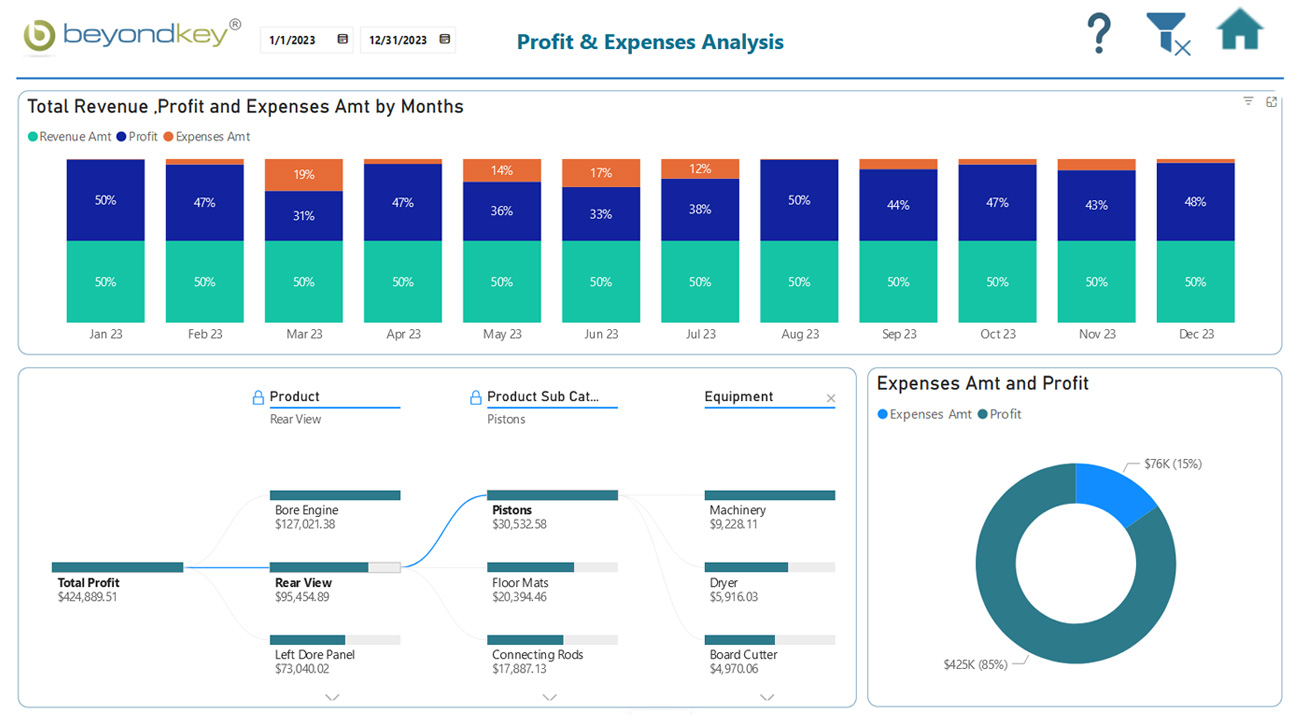Open the calendar picker for the start date
Viewport: 1300px width, 728px height.
coord(341,39)
